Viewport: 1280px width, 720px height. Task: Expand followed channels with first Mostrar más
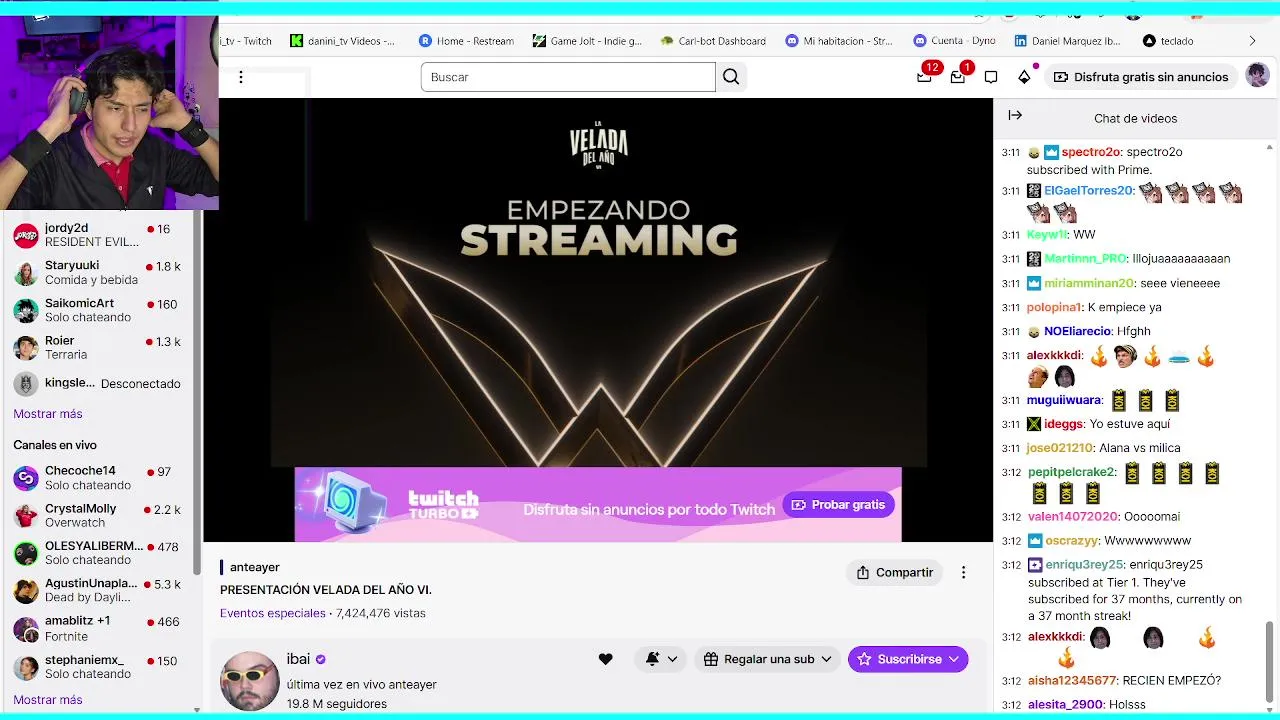click(x=48, y=414)
